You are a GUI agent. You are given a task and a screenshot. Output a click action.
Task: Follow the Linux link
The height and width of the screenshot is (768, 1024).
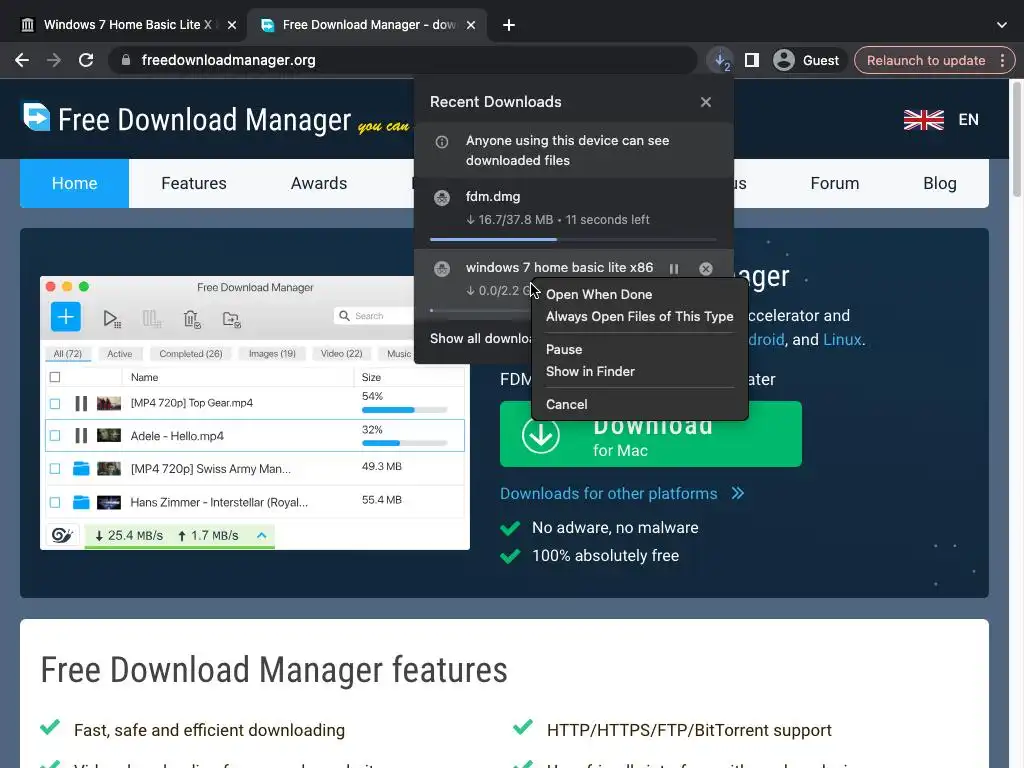tap(842, 340)
